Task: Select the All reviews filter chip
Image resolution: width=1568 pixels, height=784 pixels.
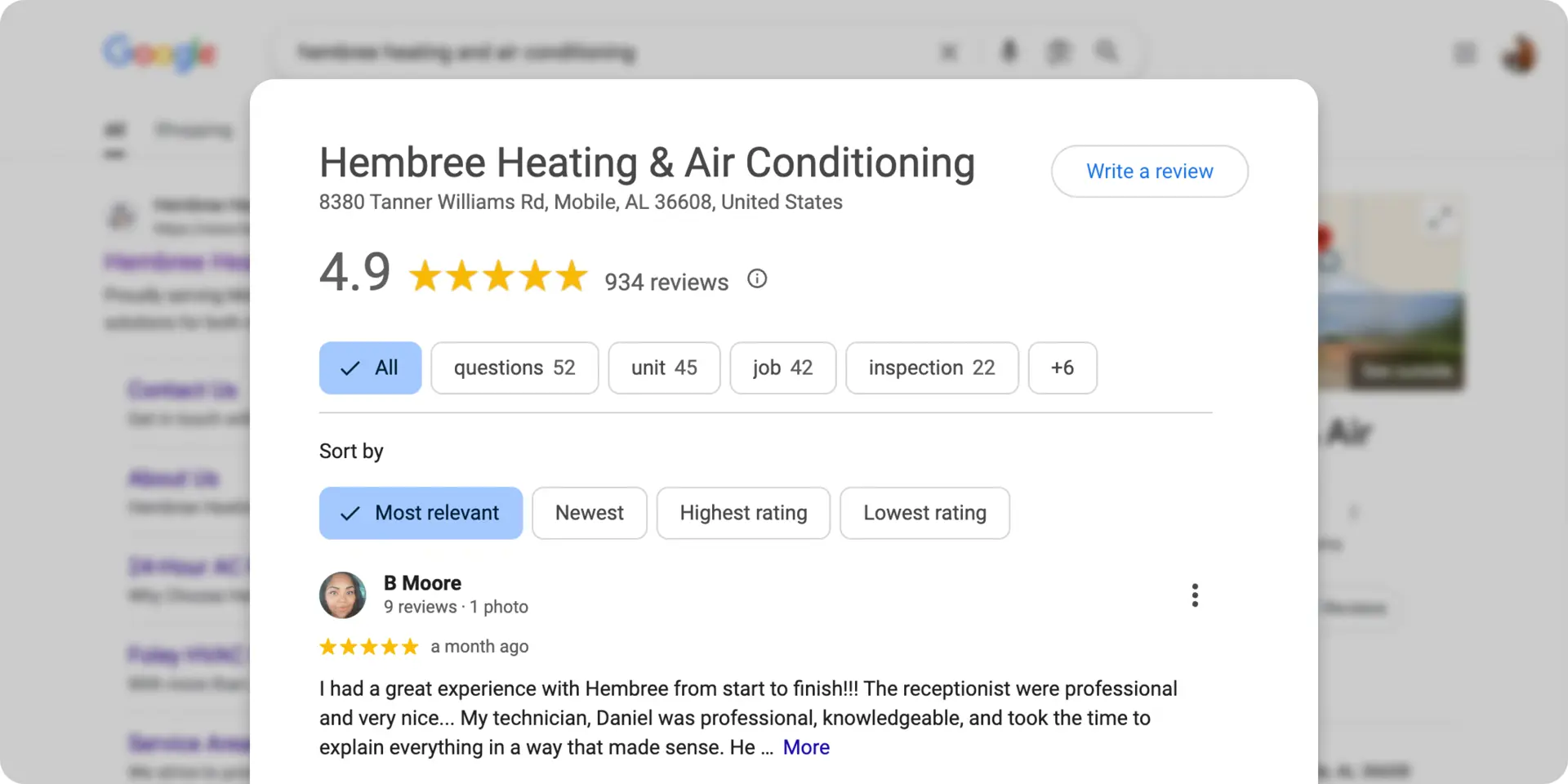Action: click(x=370, y=368)
